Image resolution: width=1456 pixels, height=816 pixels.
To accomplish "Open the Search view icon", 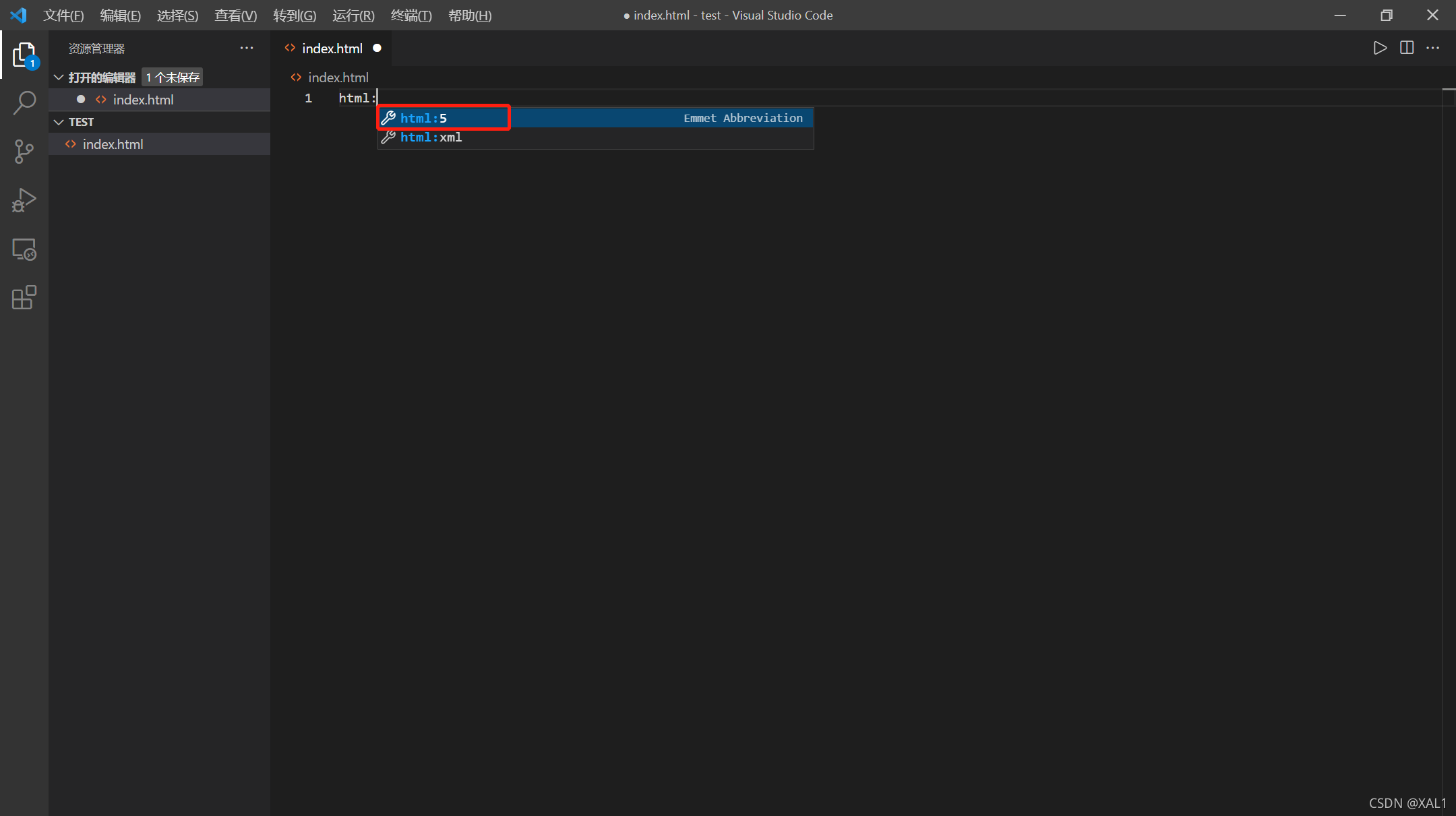I will pos(24,103).
